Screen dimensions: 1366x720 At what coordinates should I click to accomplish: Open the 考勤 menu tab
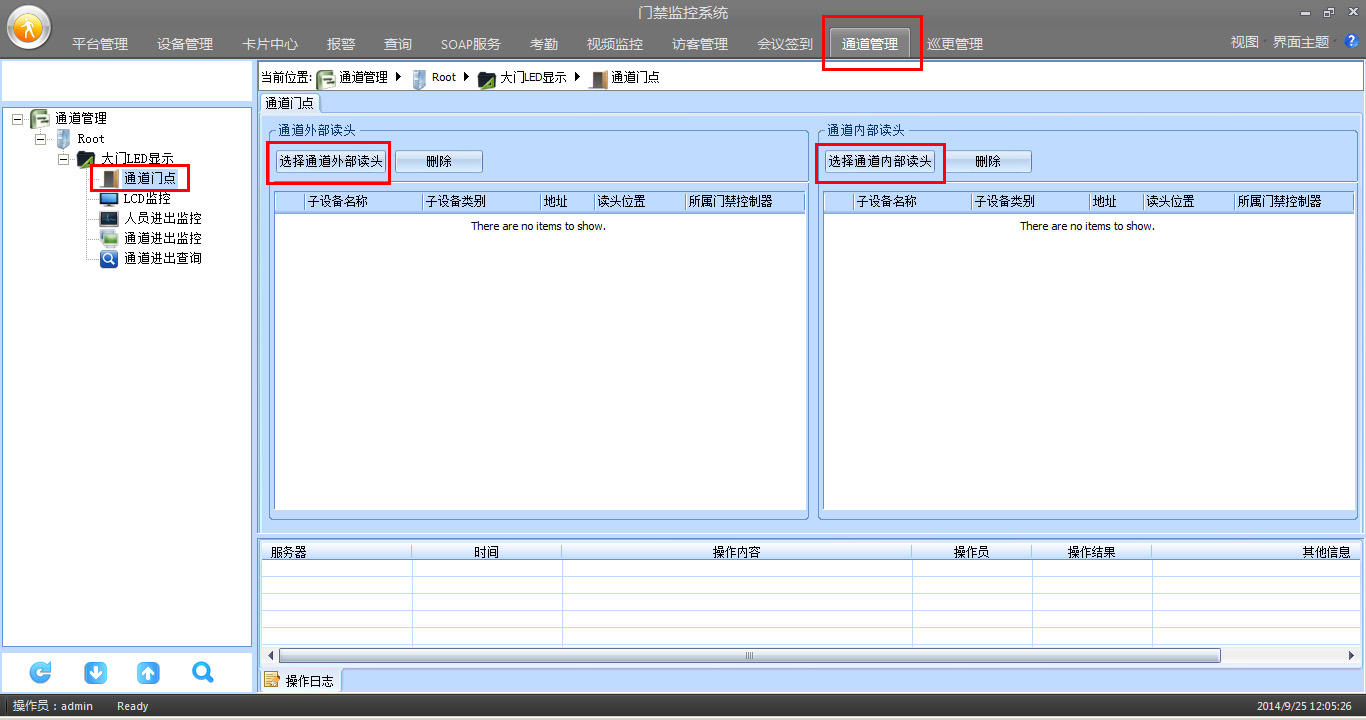pos(544,44)
